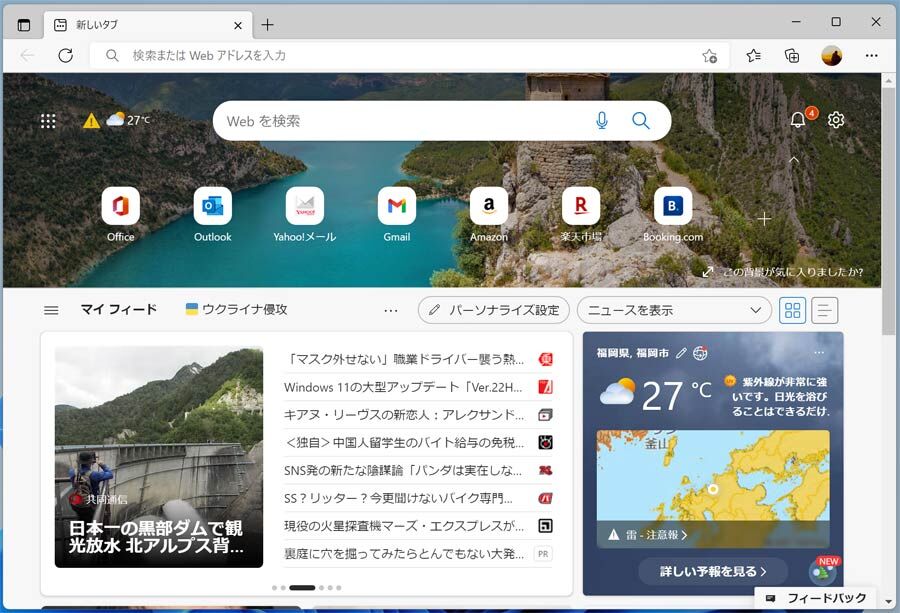Click 福岡県, 福岡市 location text
The width and height of the screenshot is (900, 613).
[633, 353]
